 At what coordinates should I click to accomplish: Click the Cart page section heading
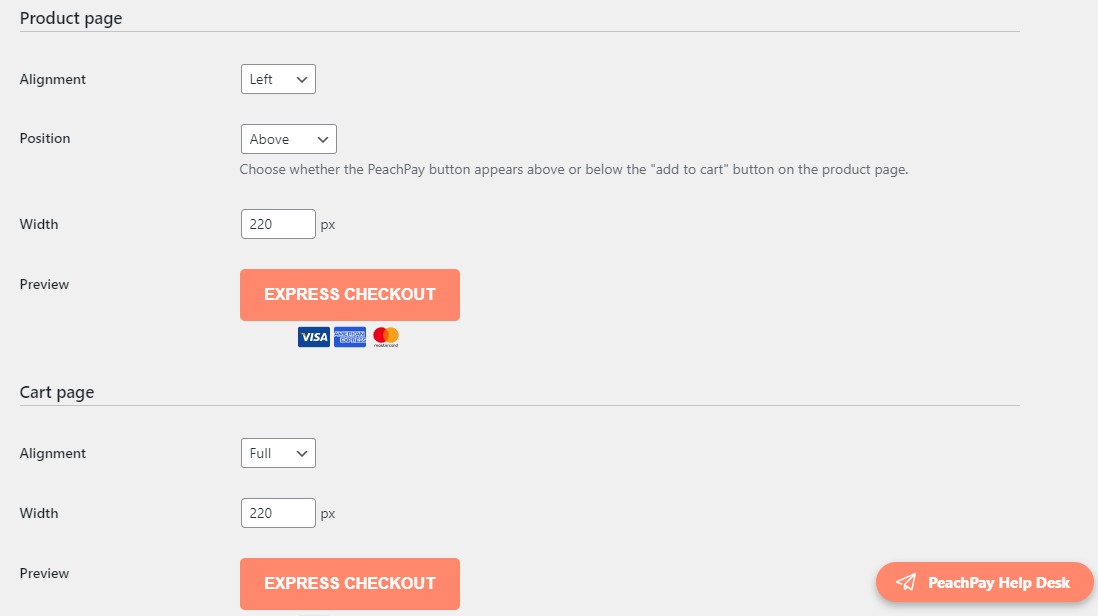57,392
